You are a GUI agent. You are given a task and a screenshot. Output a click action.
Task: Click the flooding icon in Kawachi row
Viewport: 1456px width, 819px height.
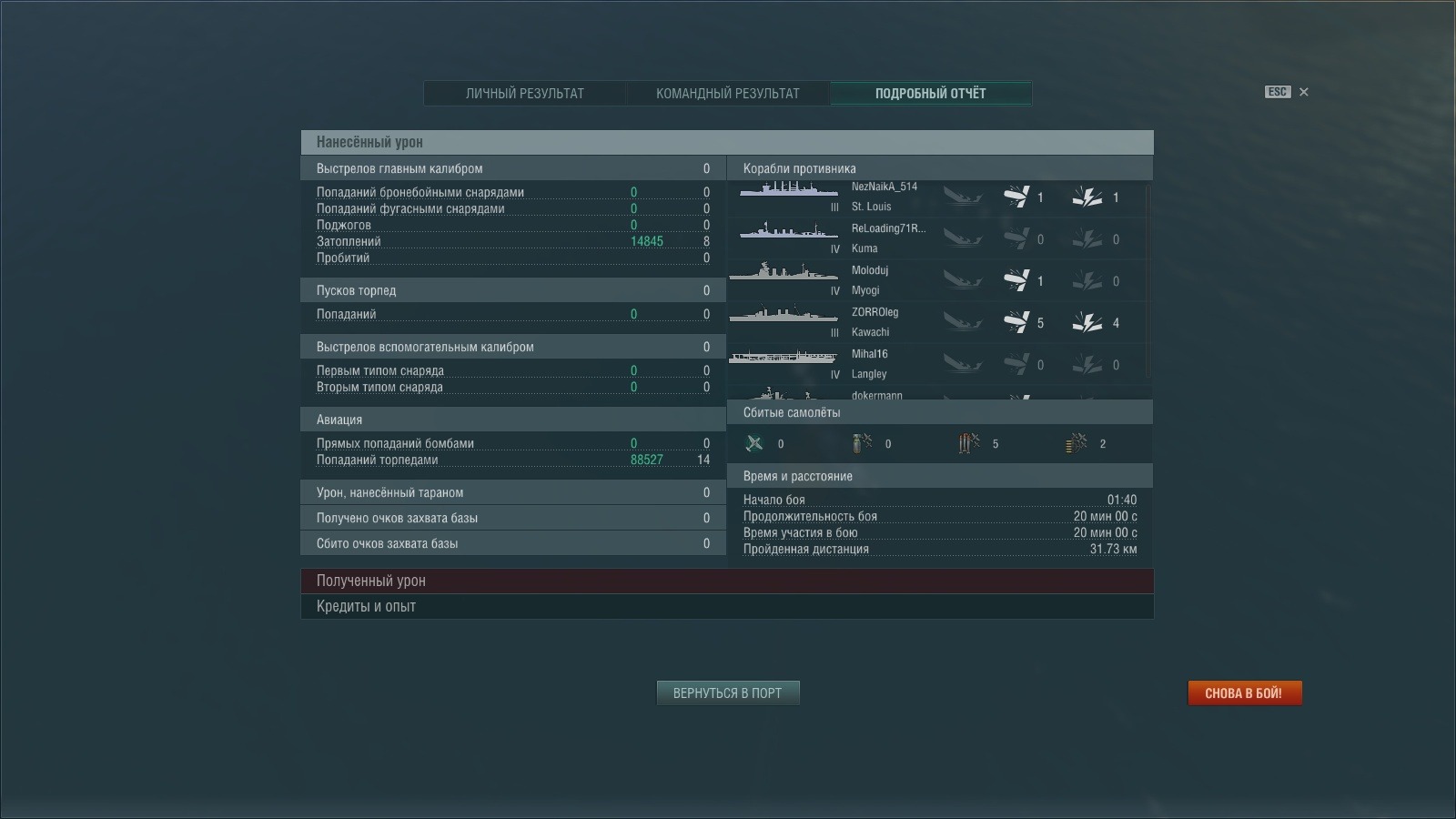point(1087,322)
